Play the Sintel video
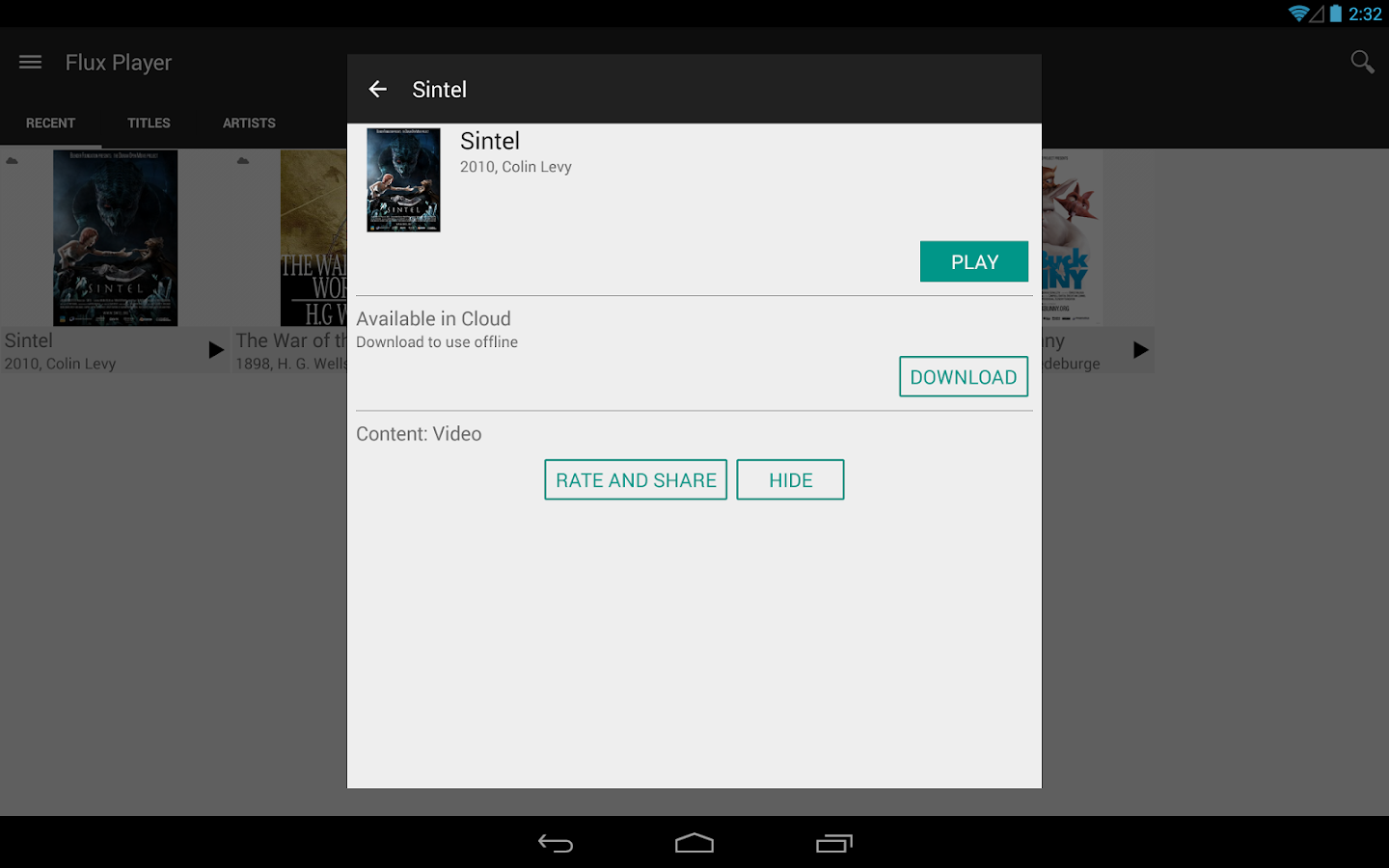 (x=974, y=261)
